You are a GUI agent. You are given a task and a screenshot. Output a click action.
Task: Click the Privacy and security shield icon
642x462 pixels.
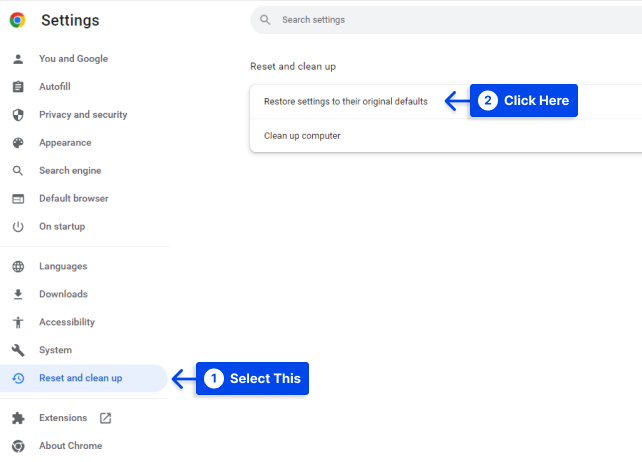click(x=18, y=115)
